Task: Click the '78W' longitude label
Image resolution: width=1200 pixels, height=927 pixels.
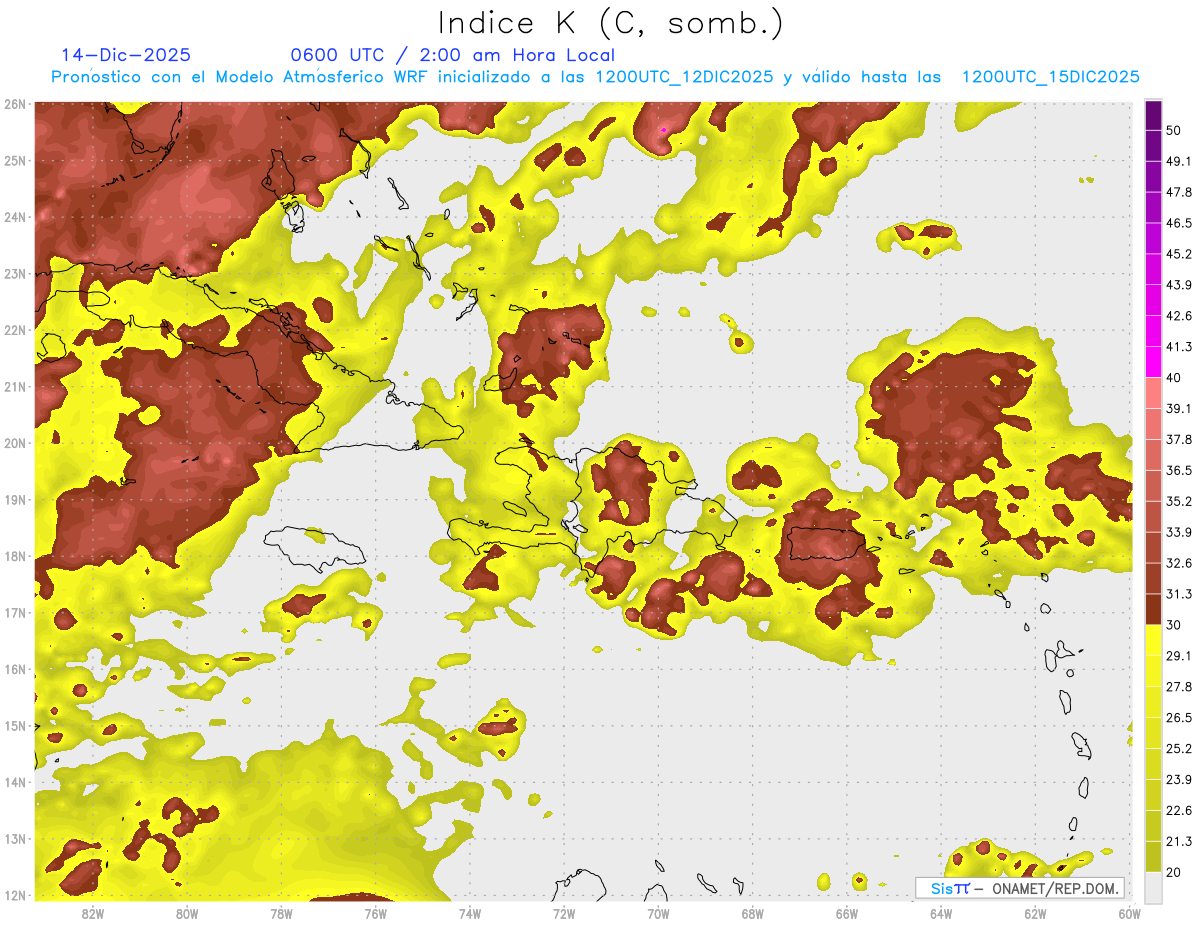Action: (x=281, y=914)
